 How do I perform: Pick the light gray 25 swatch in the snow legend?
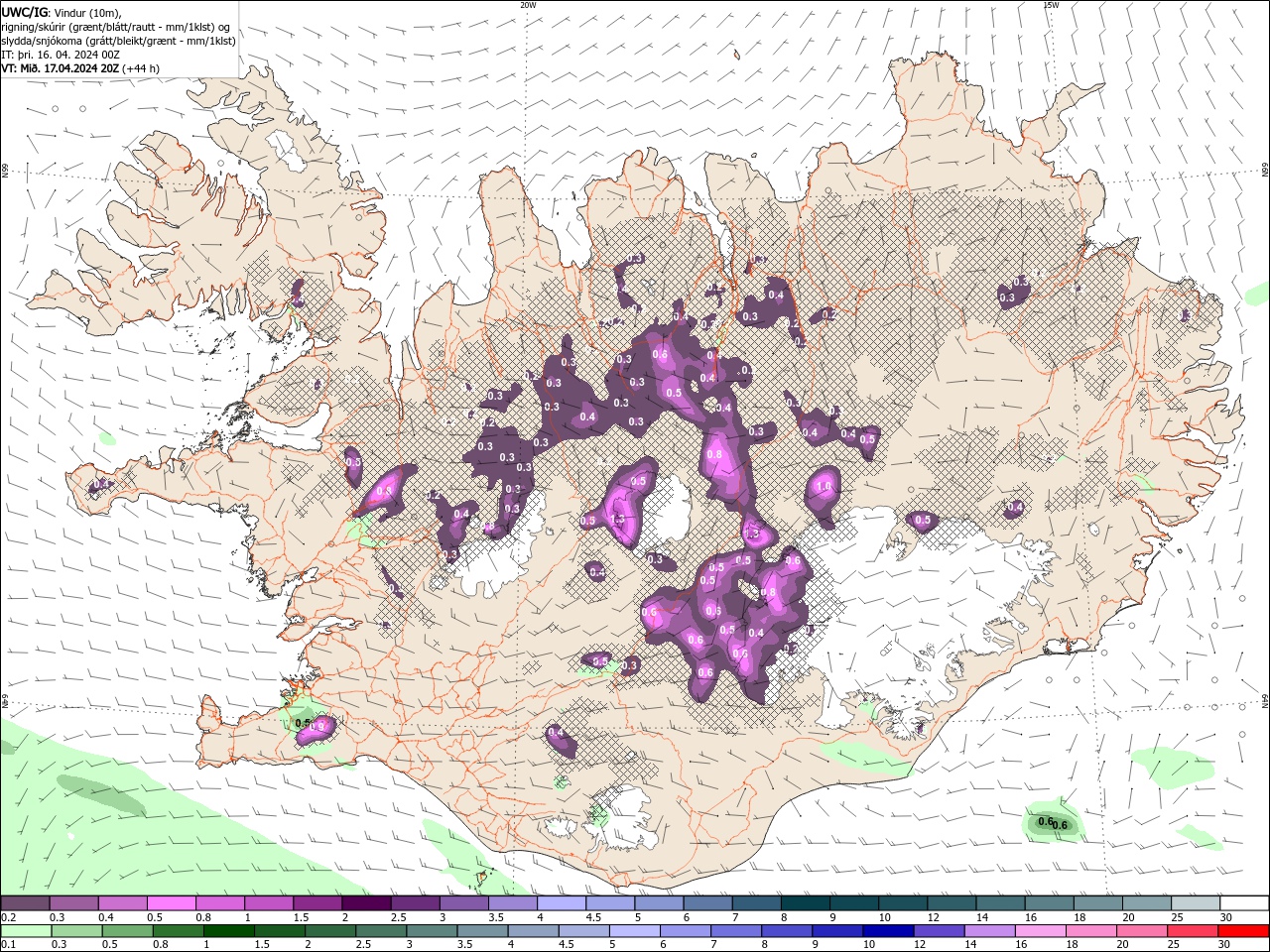coord(1196,903)
